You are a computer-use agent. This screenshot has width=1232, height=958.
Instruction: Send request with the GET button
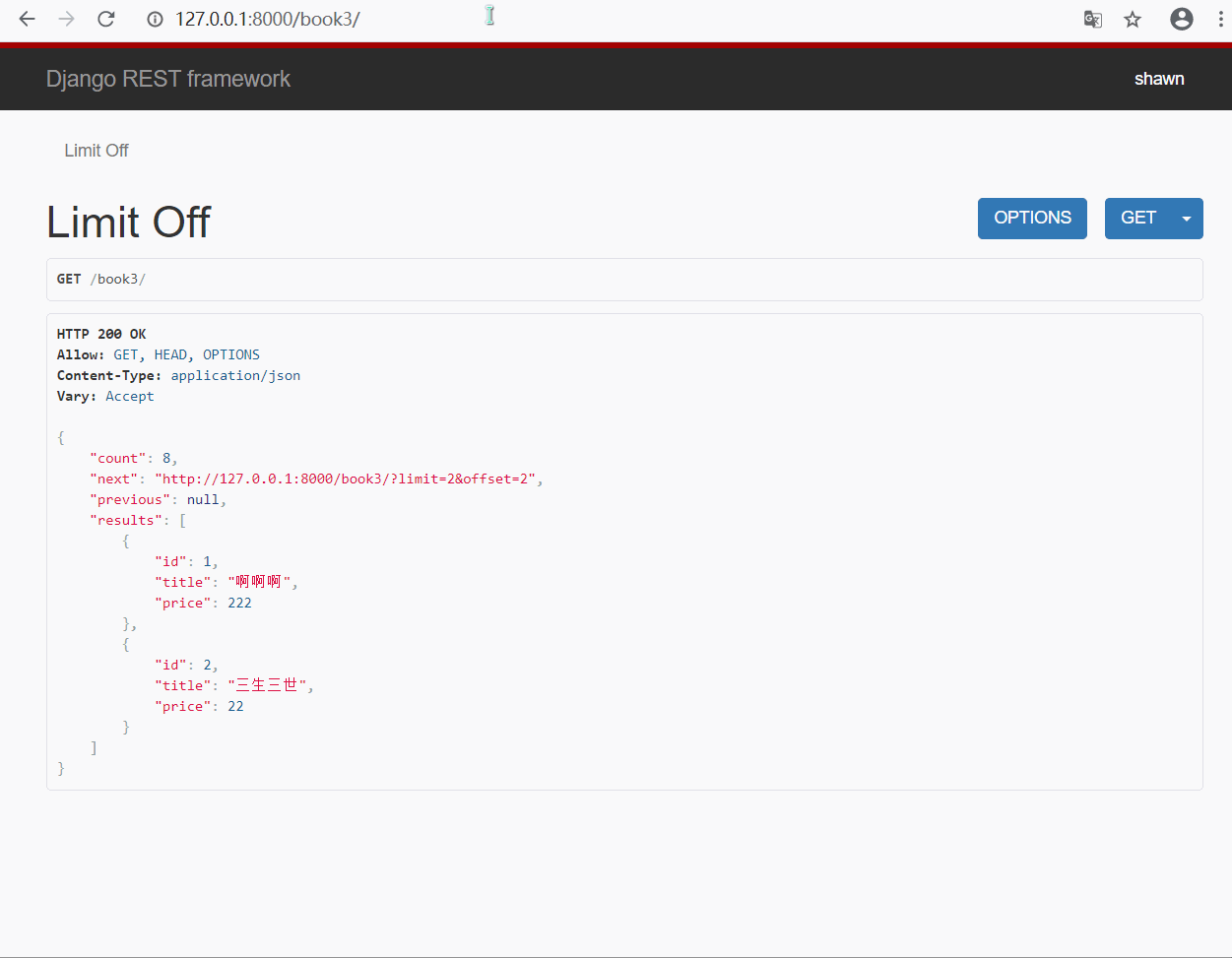[x=1137, y=219]
